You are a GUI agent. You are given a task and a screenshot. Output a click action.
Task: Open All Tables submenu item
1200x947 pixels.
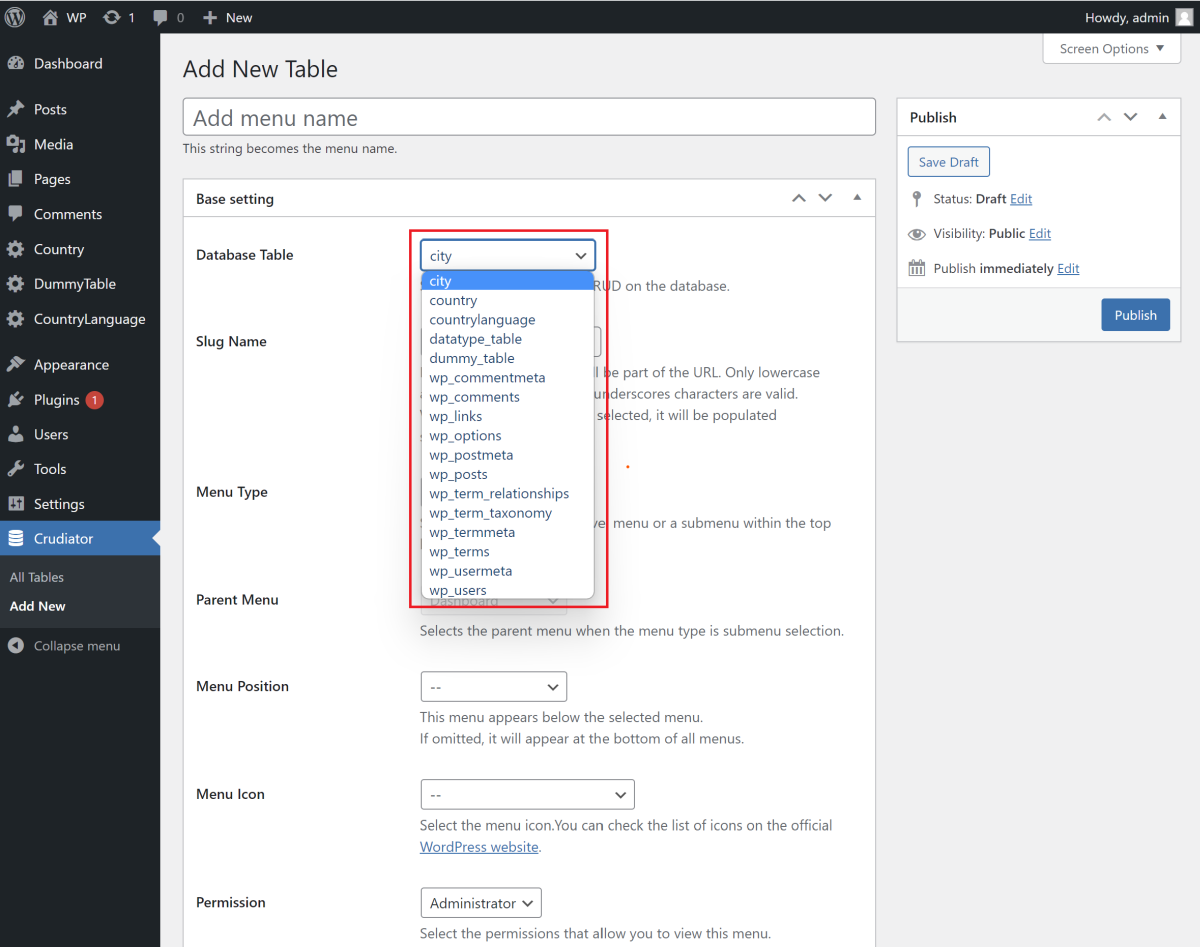click(x=37, y=577)
